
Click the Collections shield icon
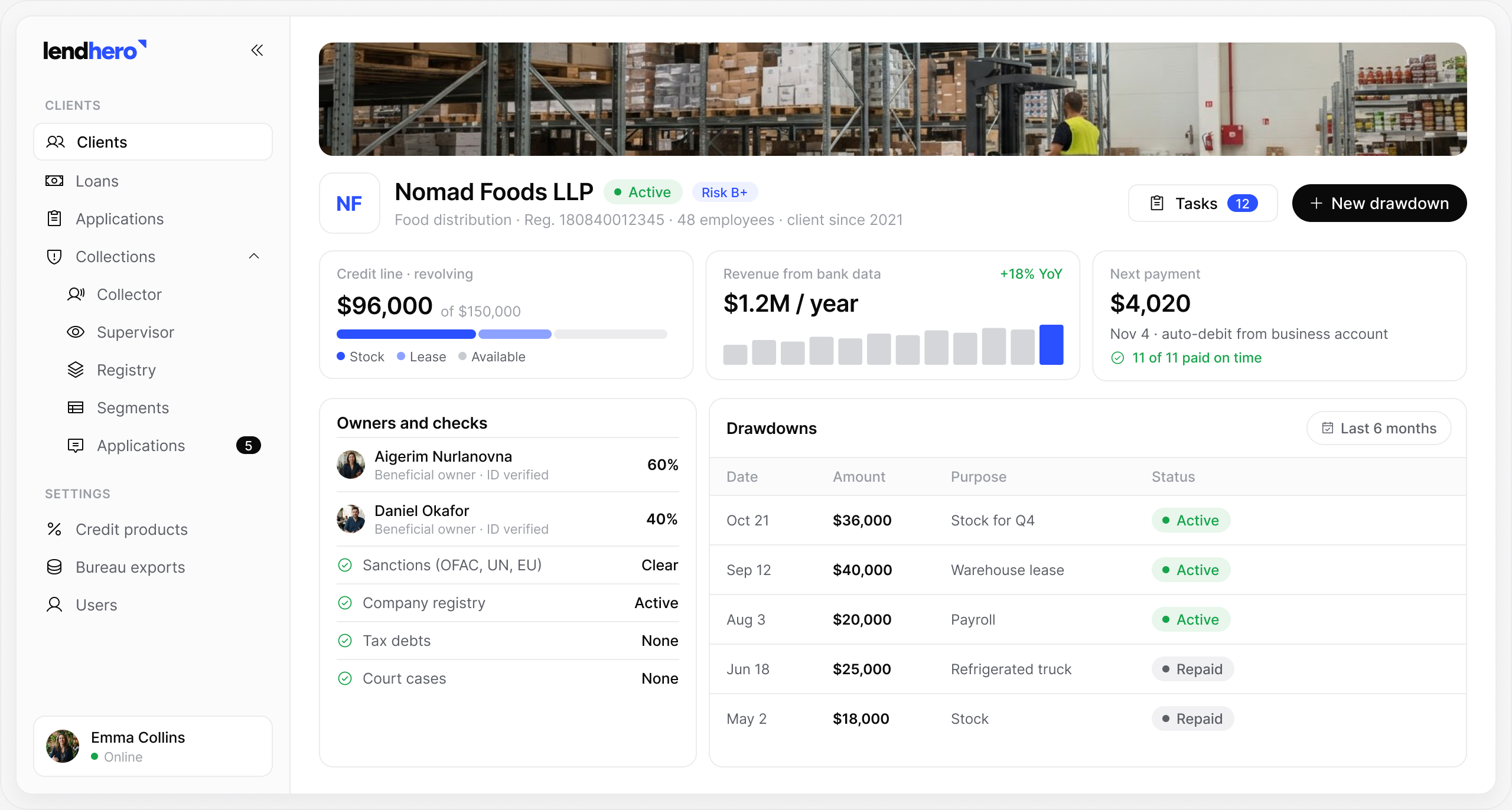pos(54,256)
